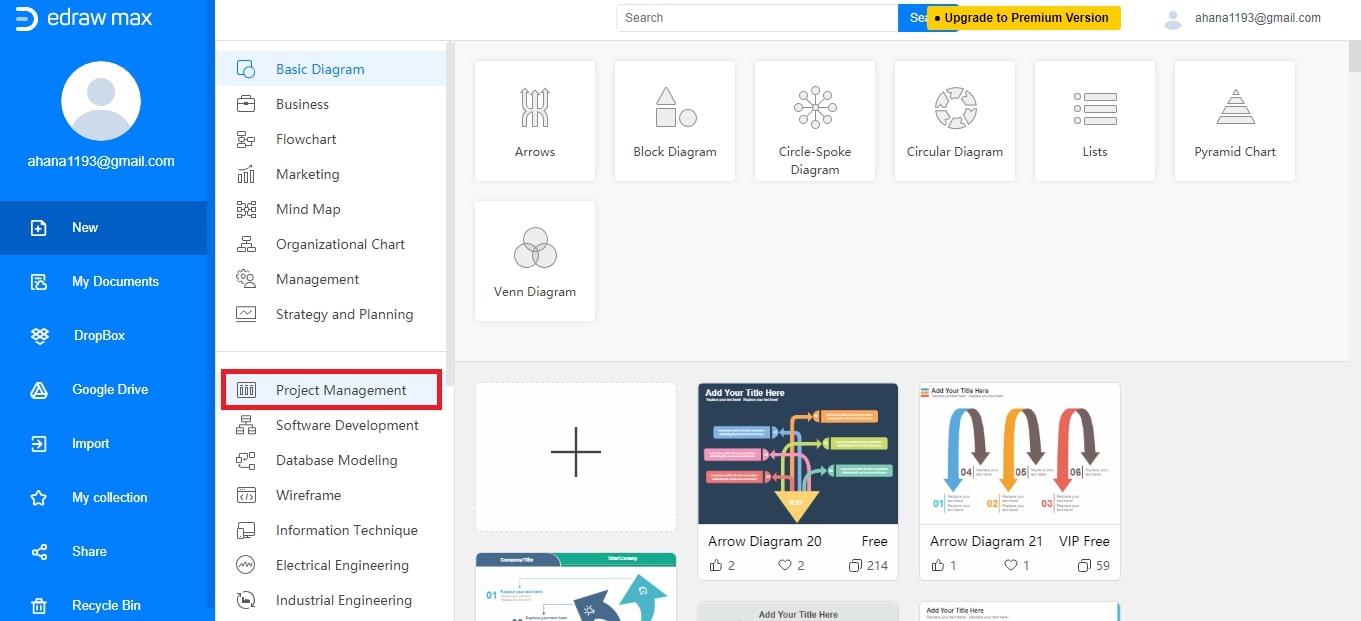Image resolution: width=1361 pixels, height=621 pixels.
Task: Click the My Documents folder icon
Action: click(x=39, y=282)
